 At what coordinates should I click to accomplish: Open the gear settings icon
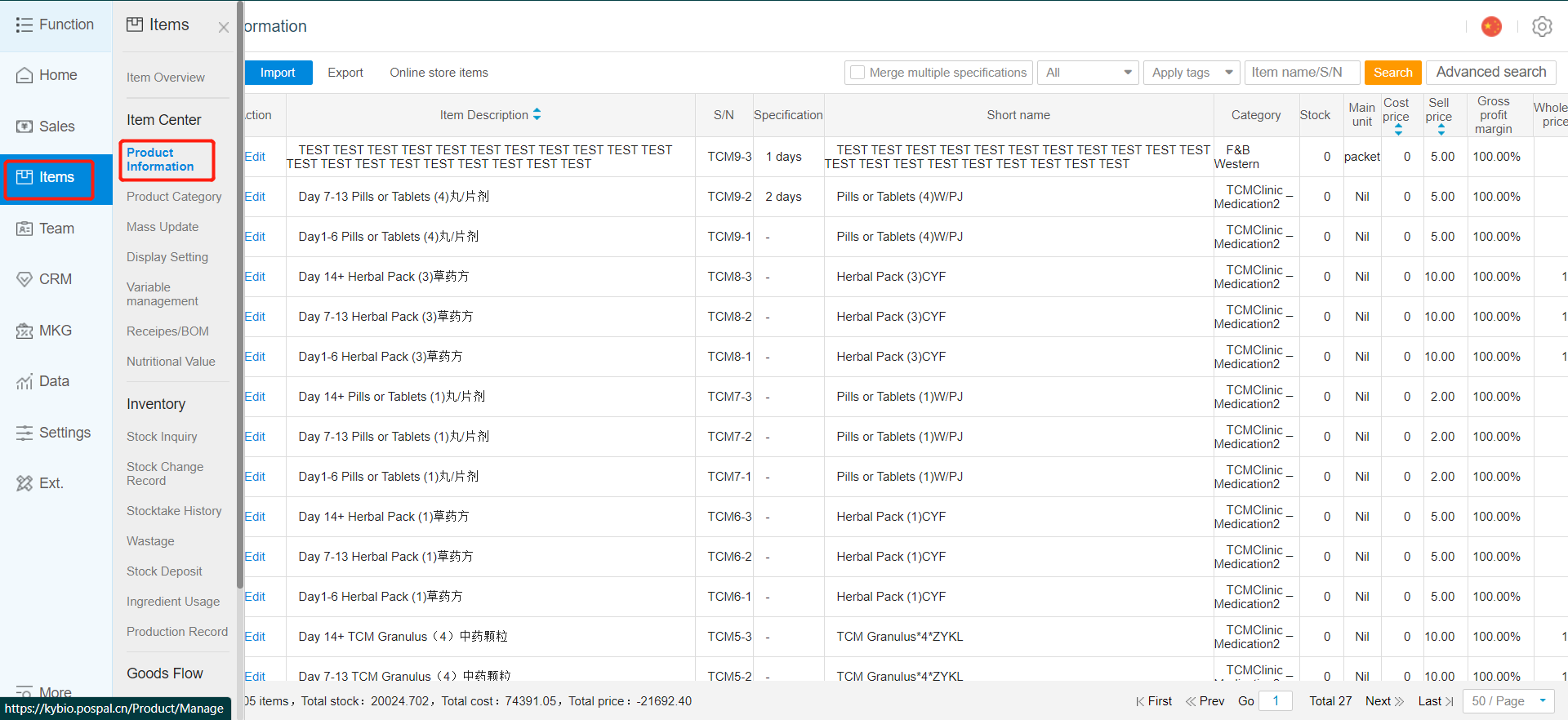coord(1542,26)
